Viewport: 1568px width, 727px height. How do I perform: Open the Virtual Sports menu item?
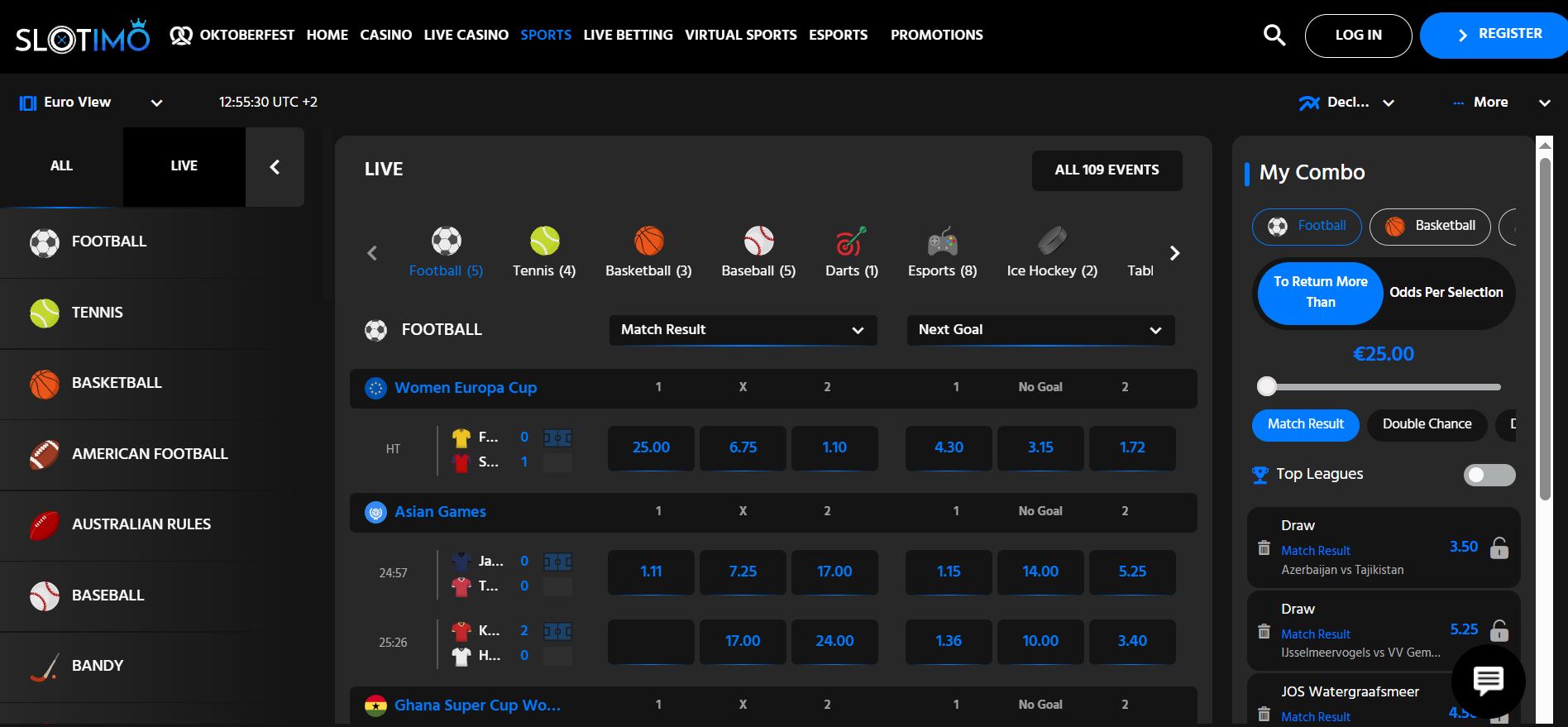(741, 35)
